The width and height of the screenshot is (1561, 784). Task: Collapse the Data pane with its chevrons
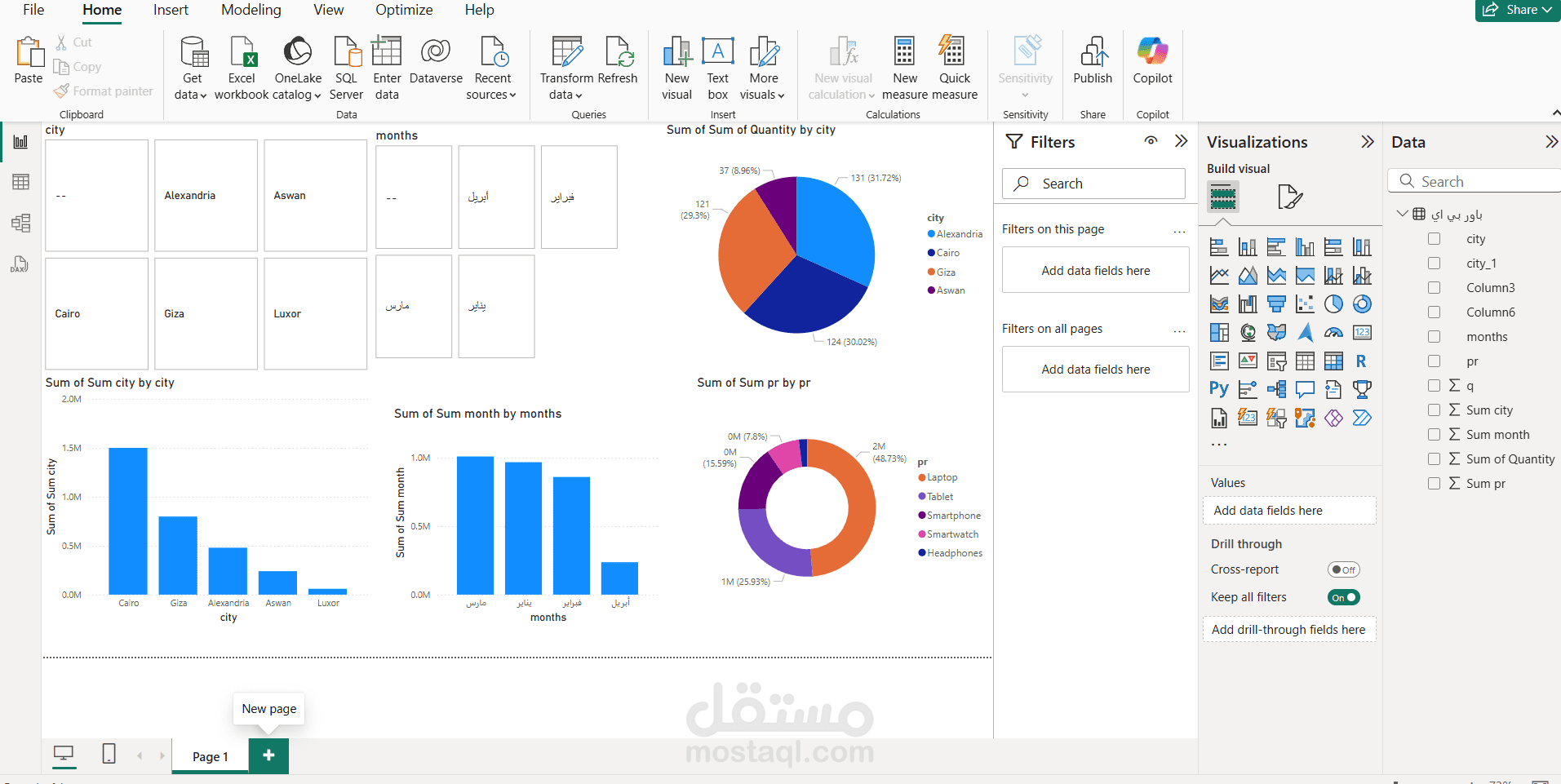point(1551,142)
